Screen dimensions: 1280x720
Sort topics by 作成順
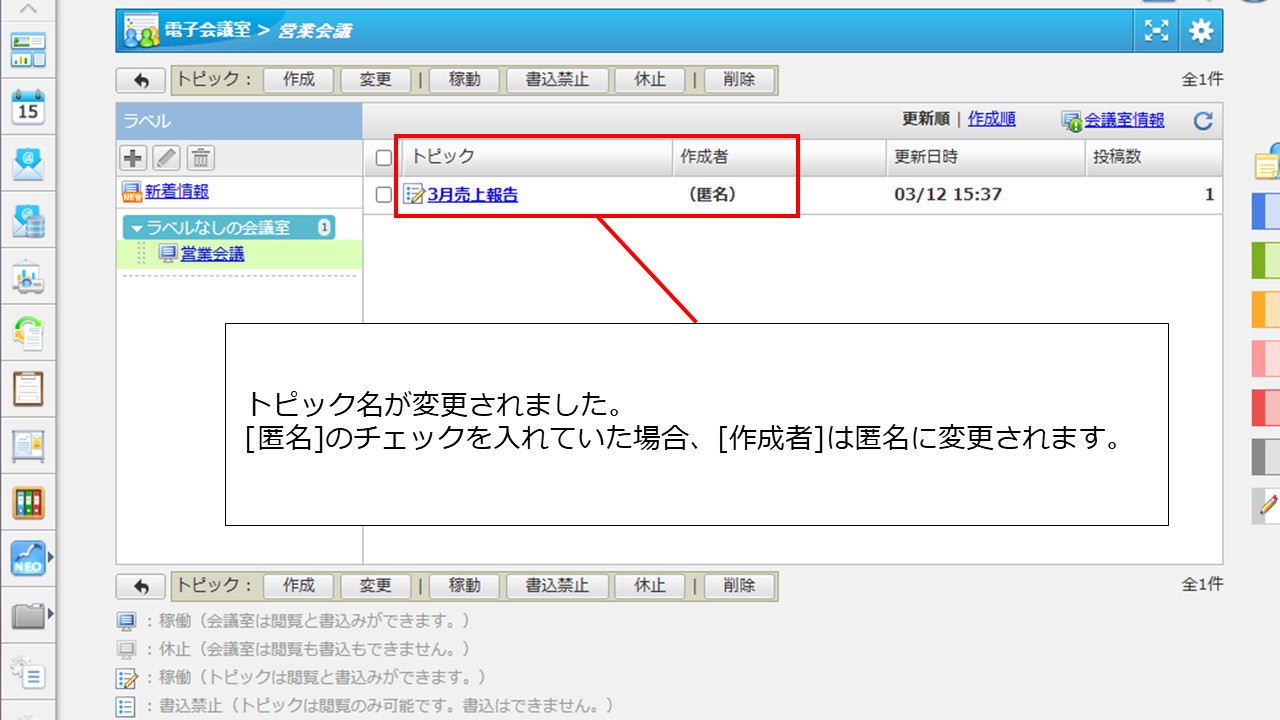pos(992,119)
